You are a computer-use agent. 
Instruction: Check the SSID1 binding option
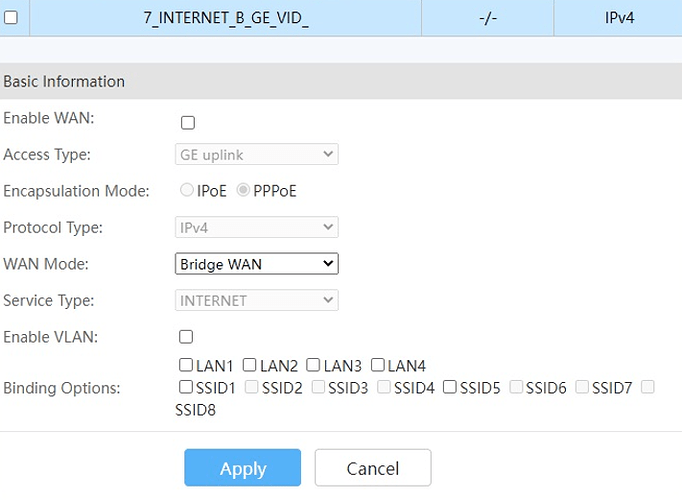(186, 387)
